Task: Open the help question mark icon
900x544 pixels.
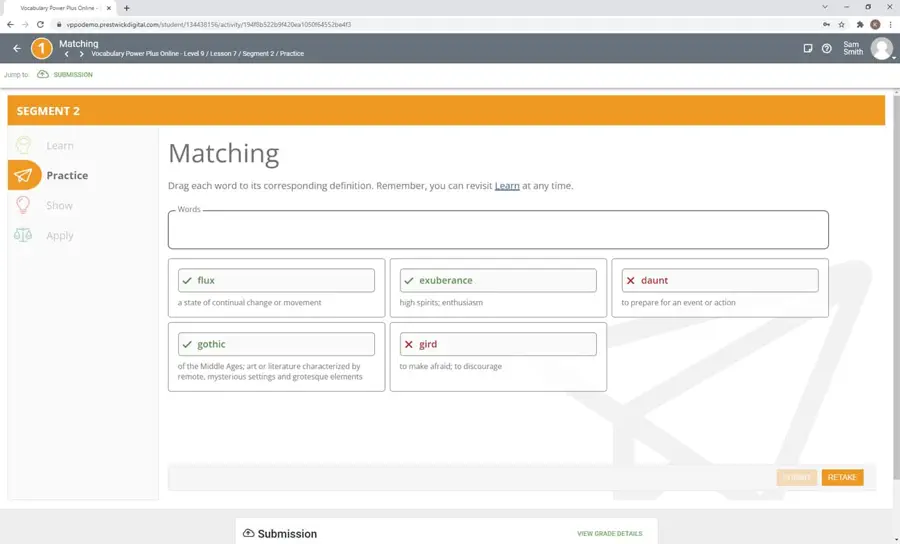Action: click(827, 48)
